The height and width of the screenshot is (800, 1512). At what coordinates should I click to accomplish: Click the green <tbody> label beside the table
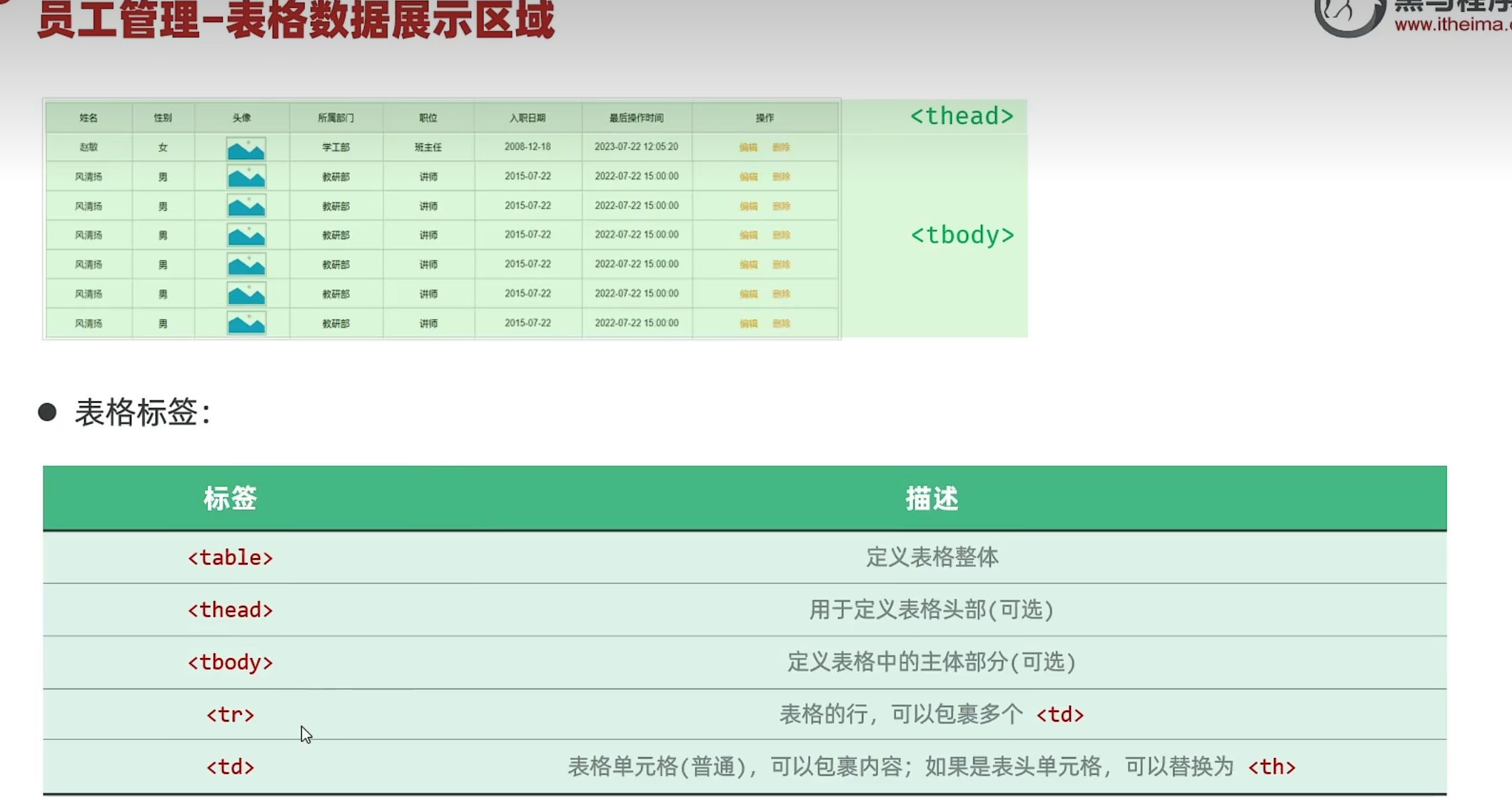(x=962, y=235)
